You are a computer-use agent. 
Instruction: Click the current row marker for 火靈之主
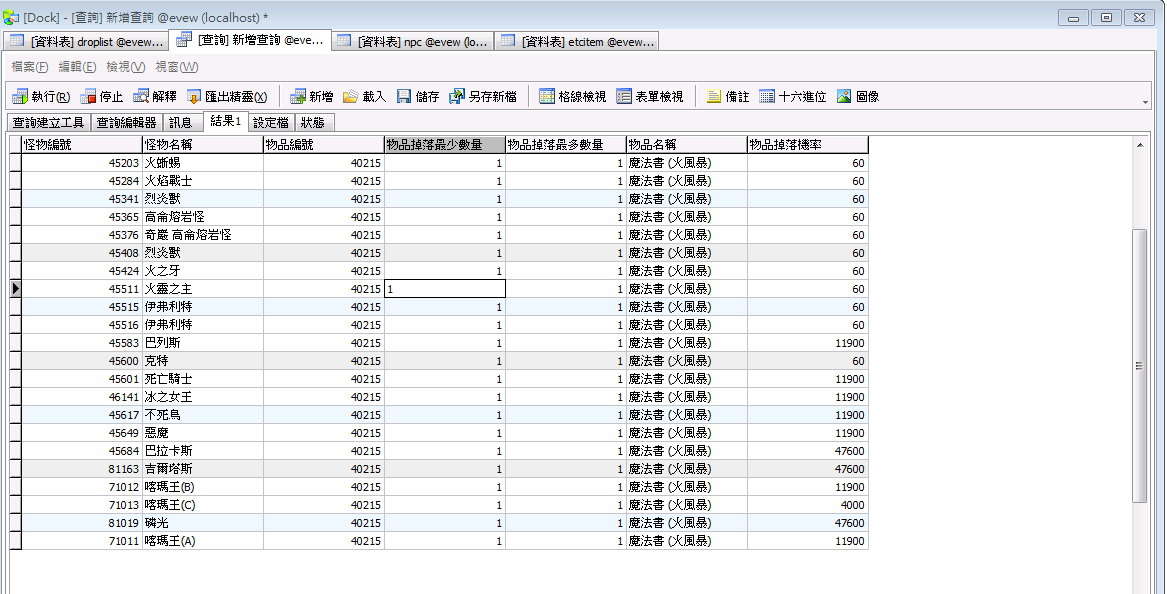coord(16,289)
